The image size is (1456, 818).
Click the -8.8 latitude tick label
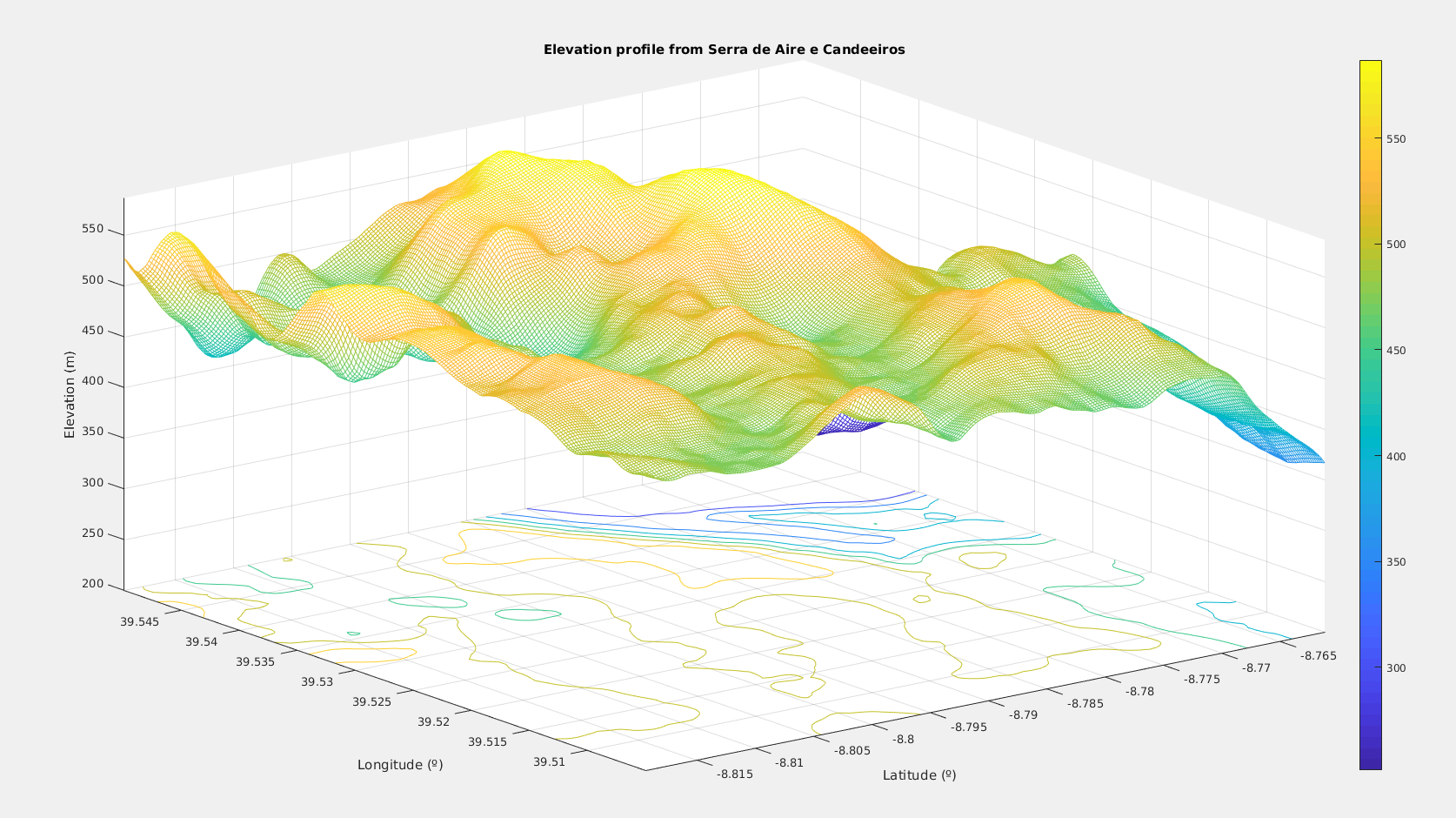point(904,739)
